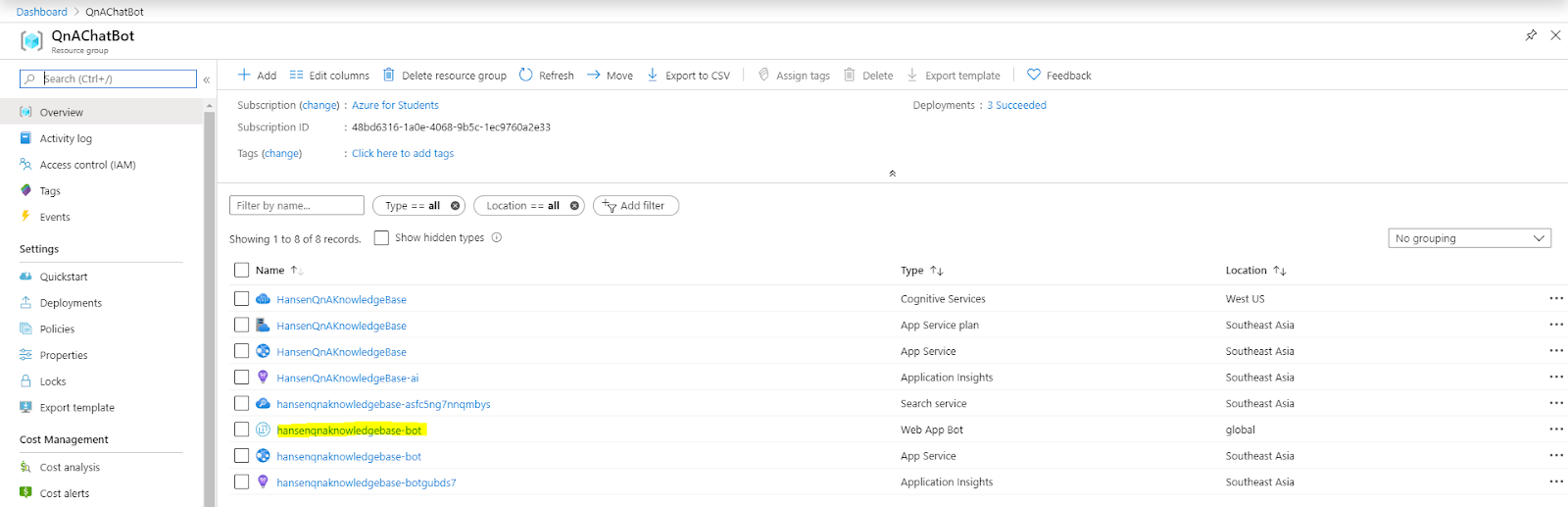
Task: Click the Add plus icon in toolbar
Action: click(244, 75)
